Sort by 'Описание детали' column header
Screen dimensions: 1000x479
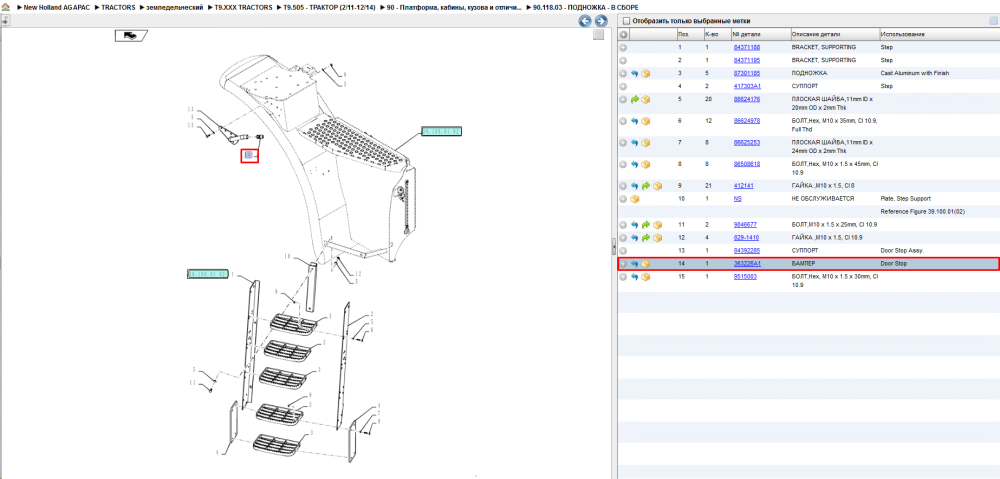(834, 34)
